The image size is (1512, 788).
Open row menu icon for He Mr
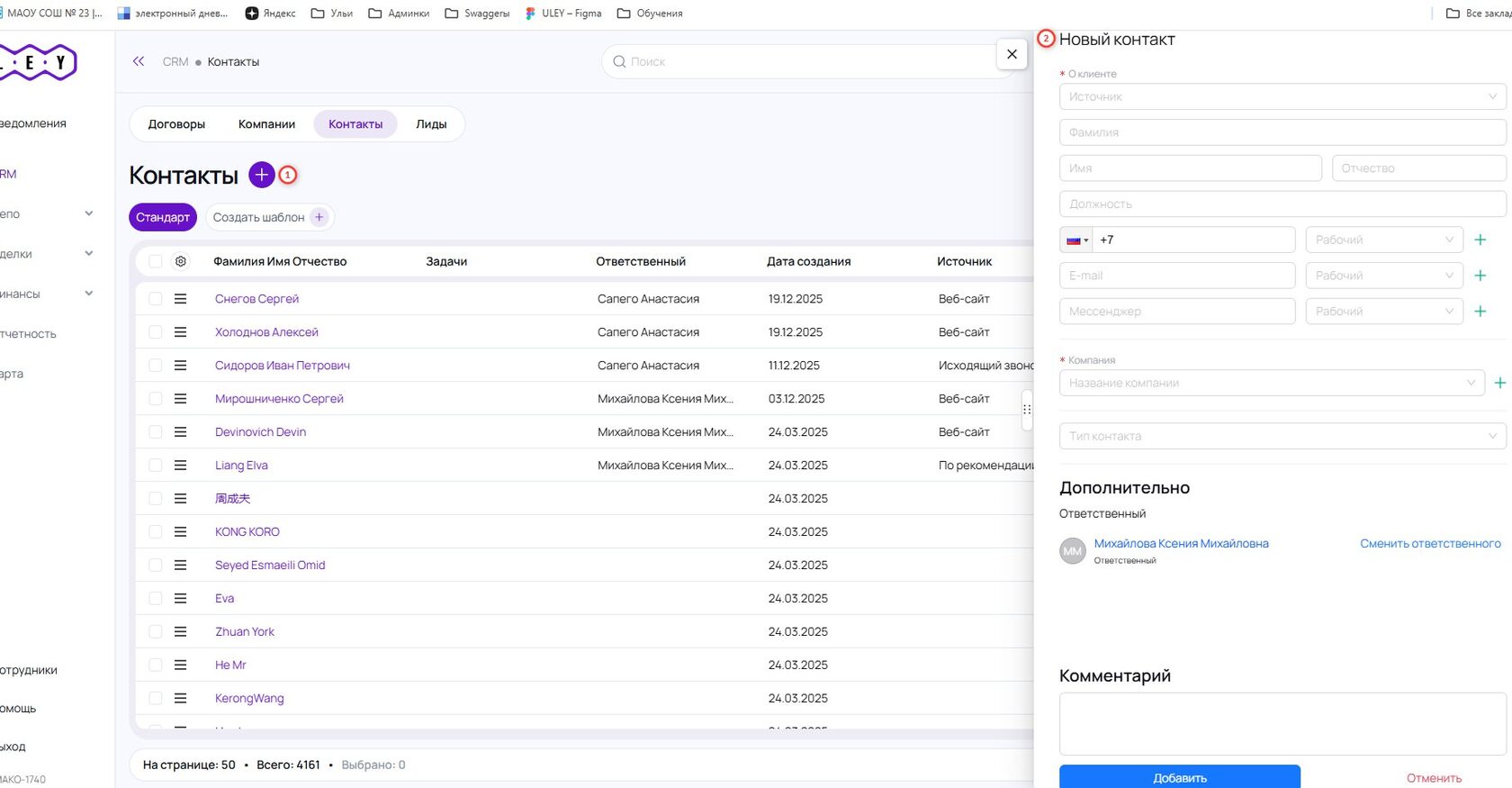pos(180,666)
